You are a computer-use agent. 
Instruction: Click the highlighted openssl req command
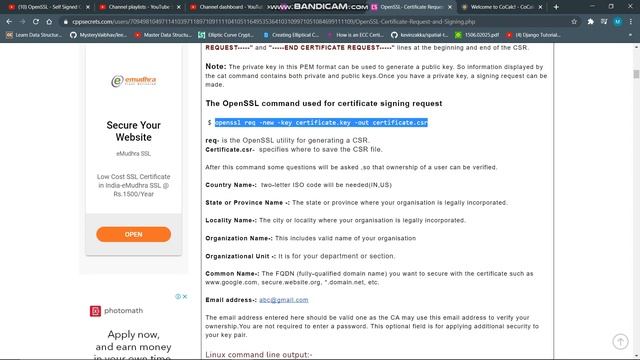point(321,122)
